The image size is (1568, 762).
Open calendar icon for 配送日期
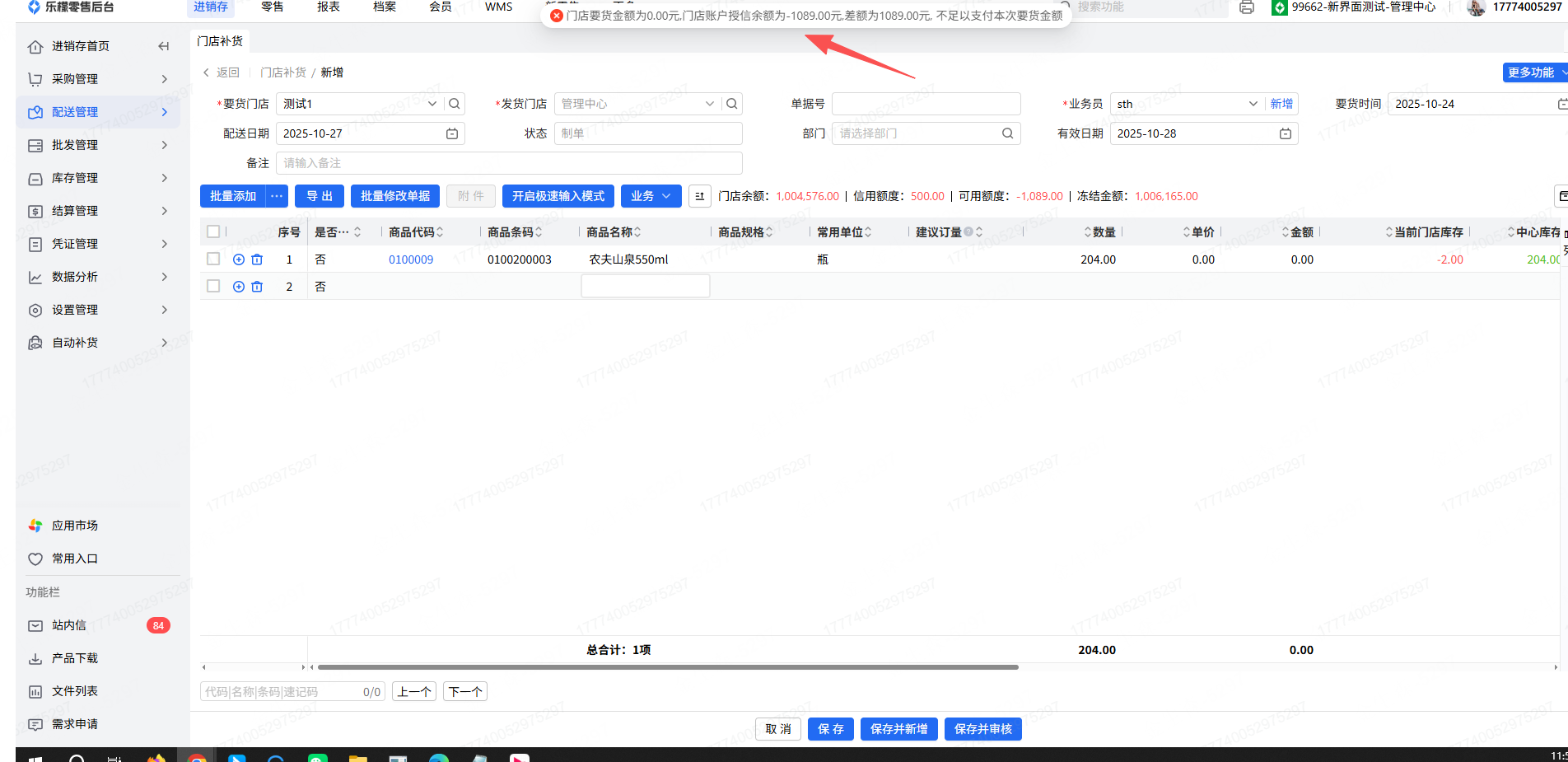click(452, 133)
